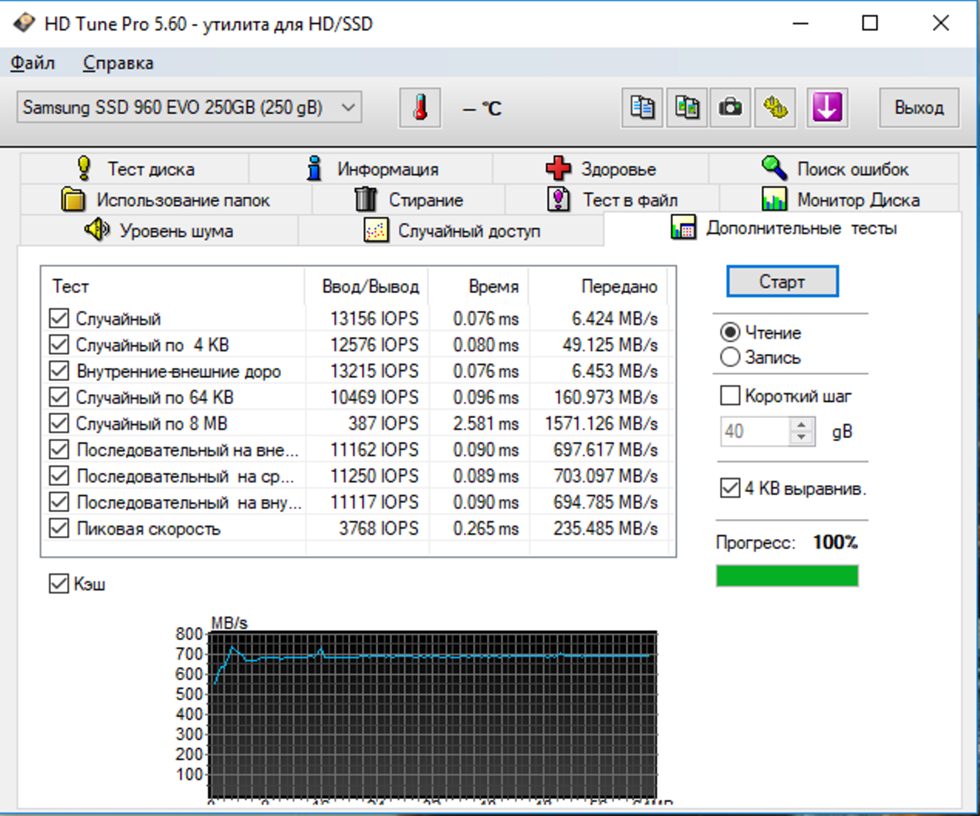Toggle the Кэш checkbox
Image resolution: width=980 pixels, height=816 pixels.
[59, 583]
